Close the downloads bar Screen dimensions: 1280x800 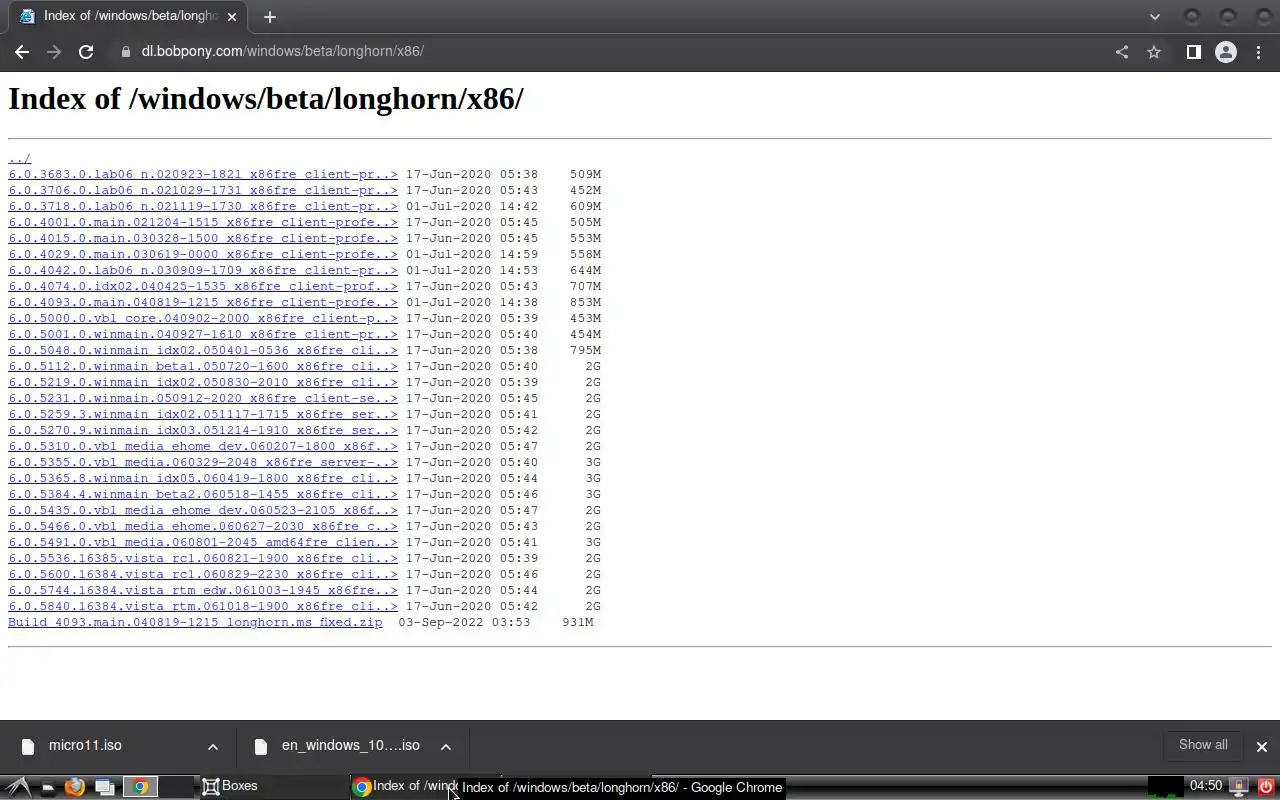coord(1261,746)
